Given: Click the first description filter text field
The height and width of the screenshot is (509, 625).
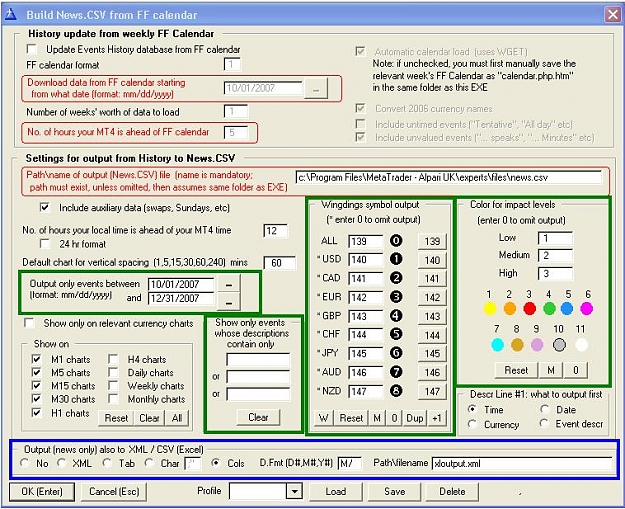Looking at the screenshot, I should (258, 359).
